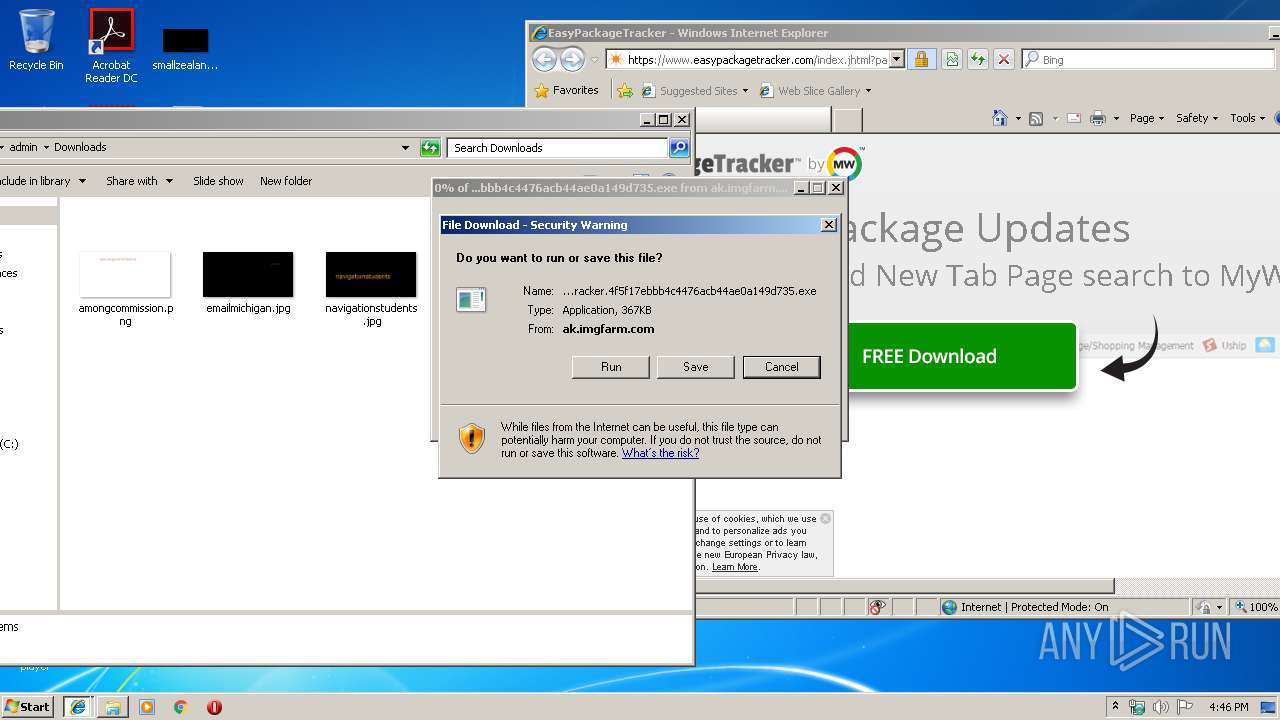Image resolution: width=1280 pixels, height=720 pixels.
Task: View the security lock report icon
Action: coord(921,60)
